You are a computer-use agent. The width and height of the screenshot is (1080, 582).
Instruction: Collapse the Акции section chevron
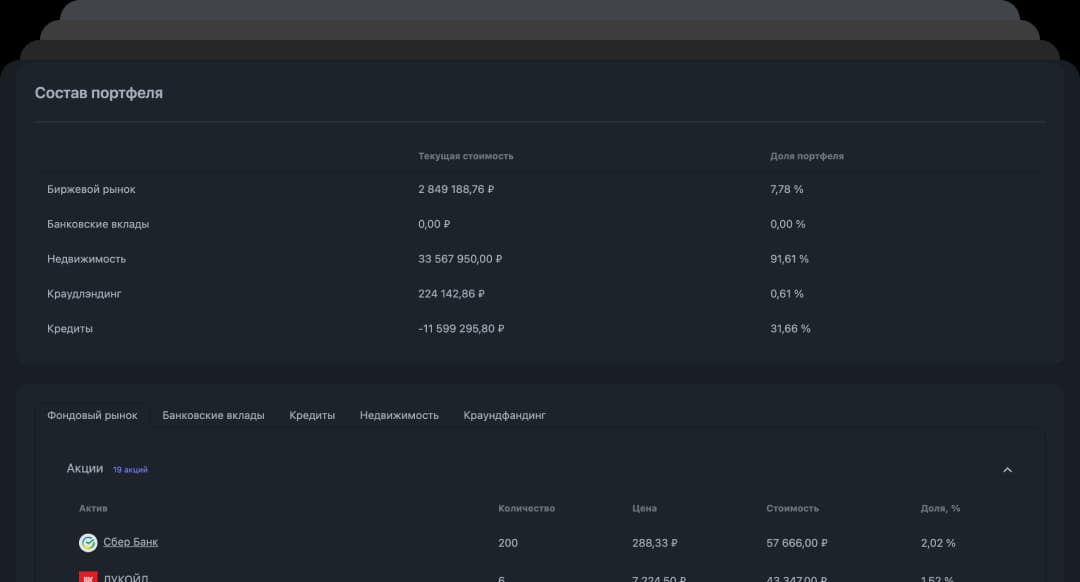1007,470
